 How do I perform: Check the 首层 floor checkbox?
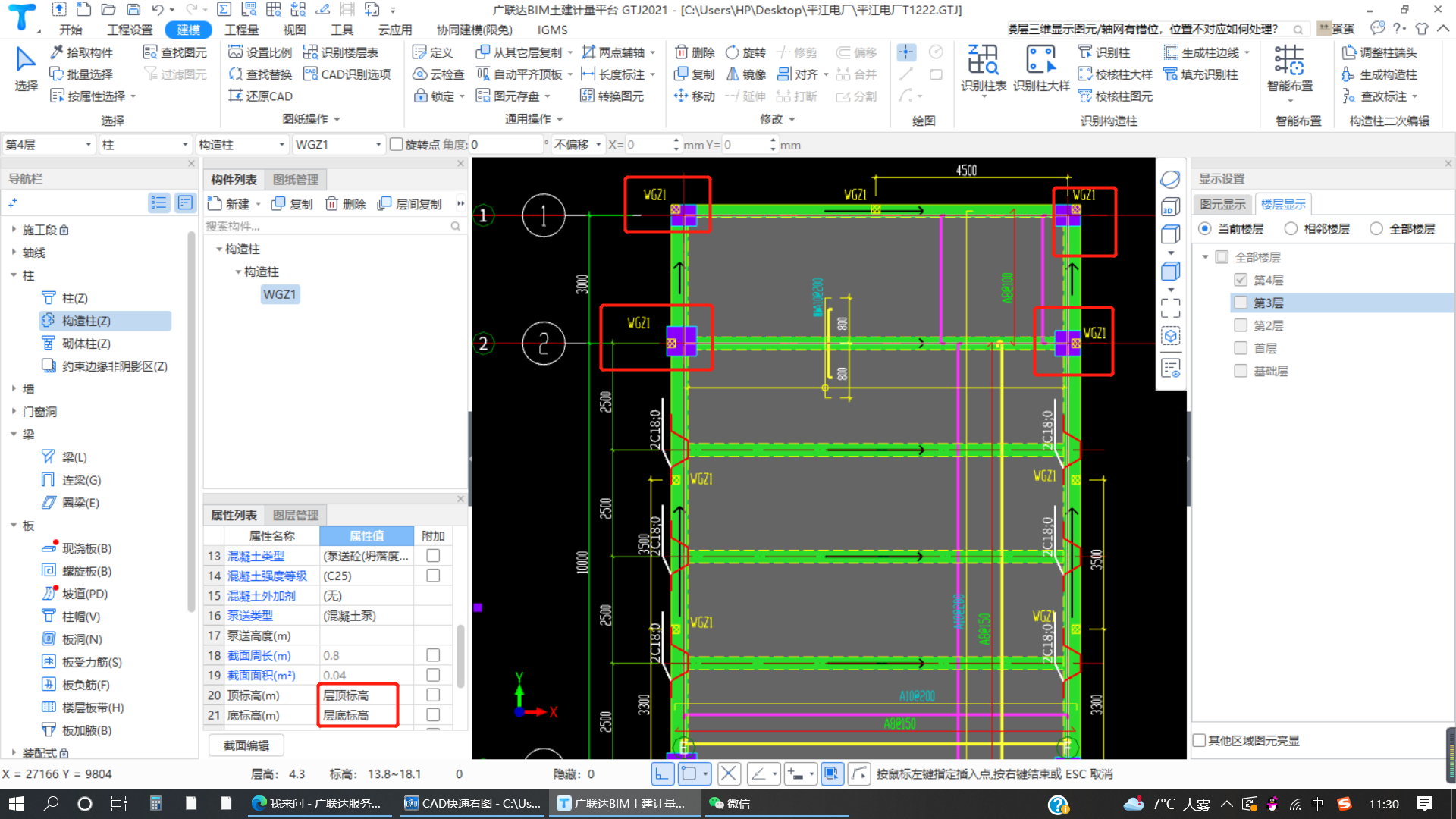click(1241, 348)
